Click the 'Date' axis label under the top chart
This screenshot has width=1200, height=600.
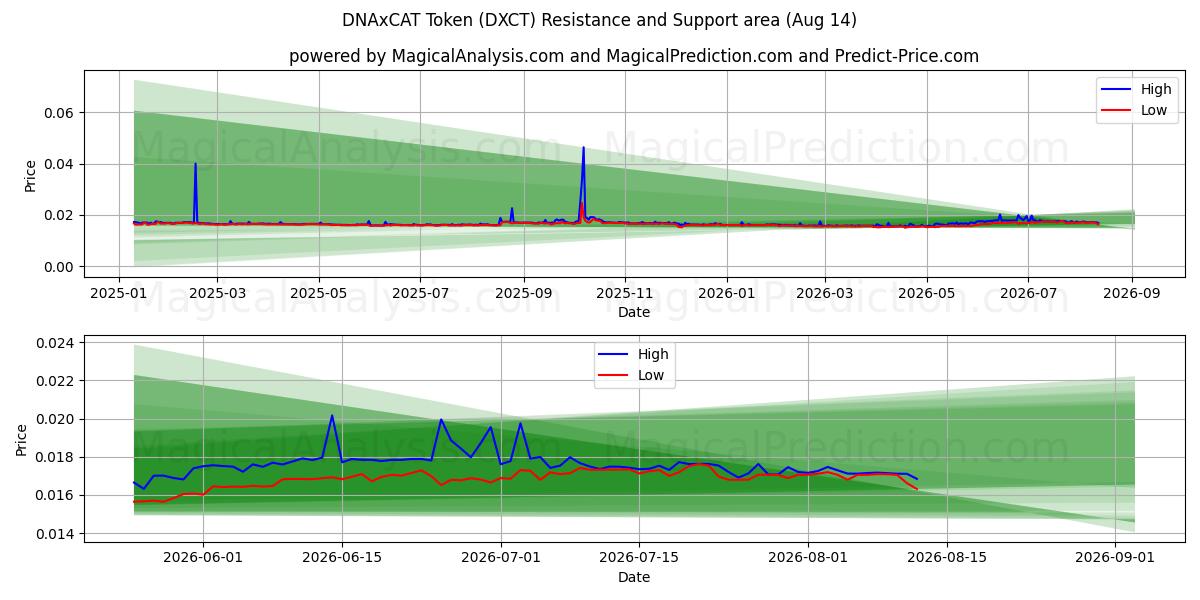(x=634, y=312)
